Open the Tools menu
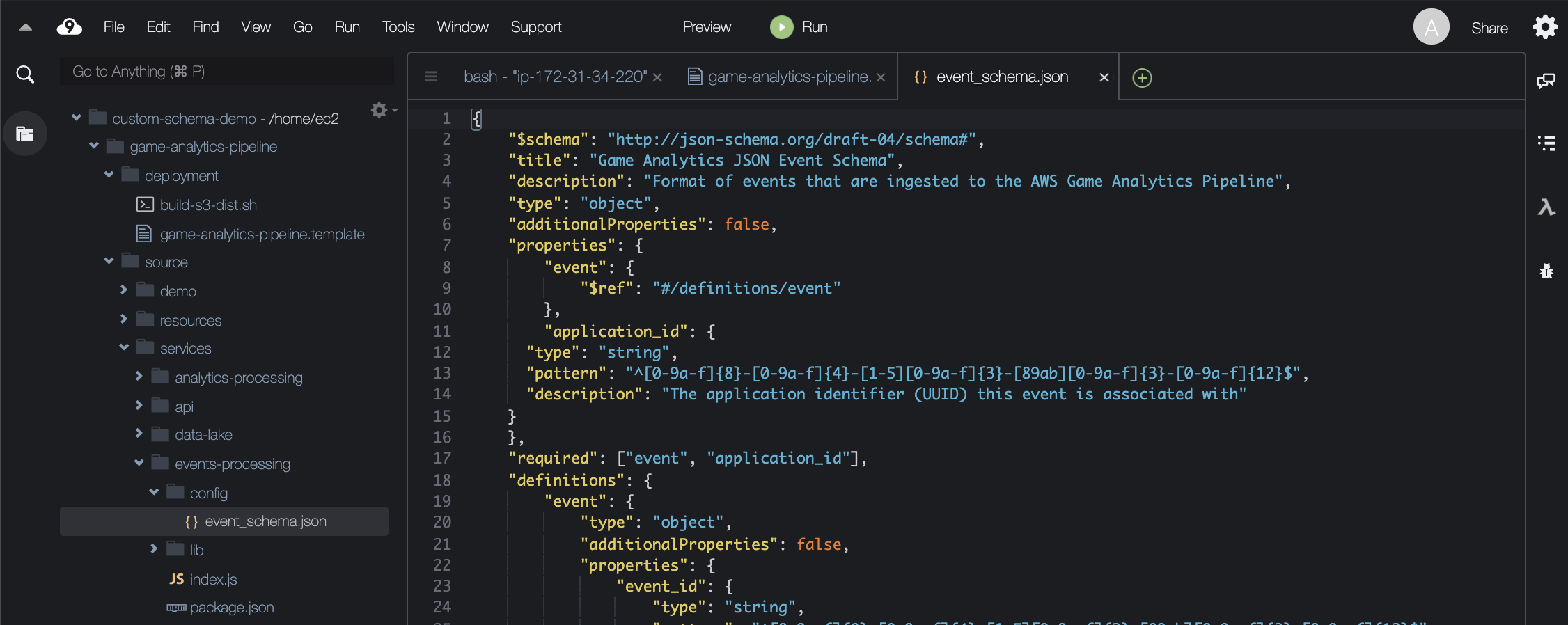 pos(398,27)
